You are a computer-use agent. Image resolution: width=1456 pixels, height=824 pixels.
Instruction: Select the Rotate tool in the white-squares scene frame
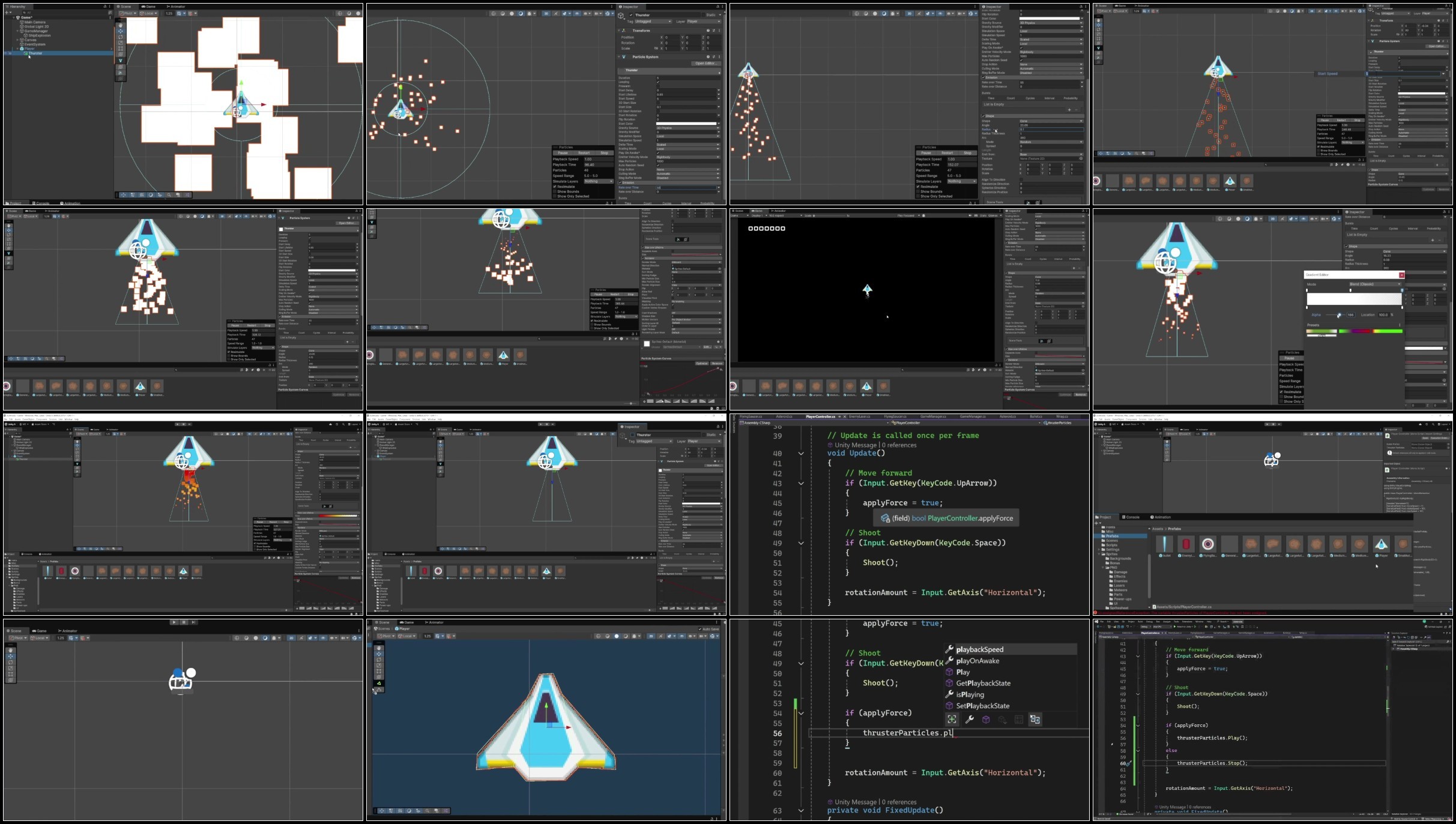(x=120, y=37)
